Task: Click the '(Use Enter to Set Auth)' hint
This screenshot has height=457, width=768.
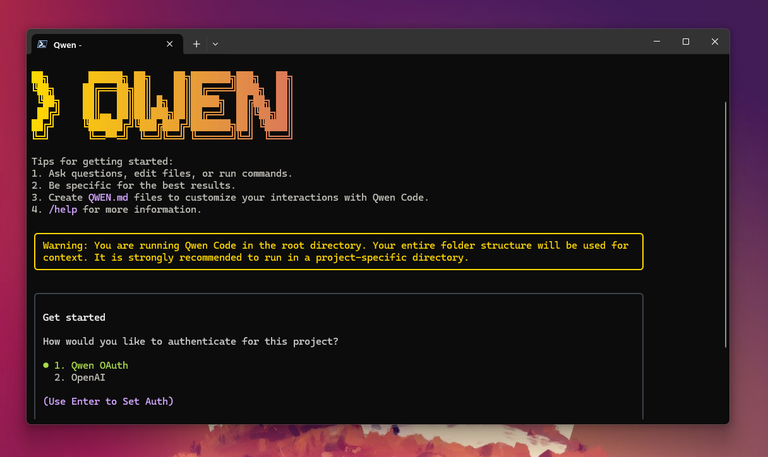Action: (x=108, y=402)
